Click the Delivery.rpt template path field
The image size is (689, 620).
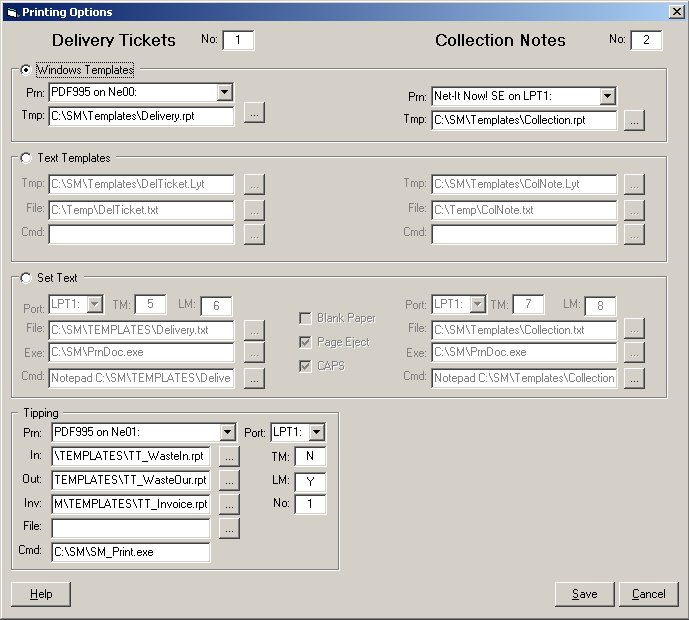pyautogui.click(x=141, y=116)
